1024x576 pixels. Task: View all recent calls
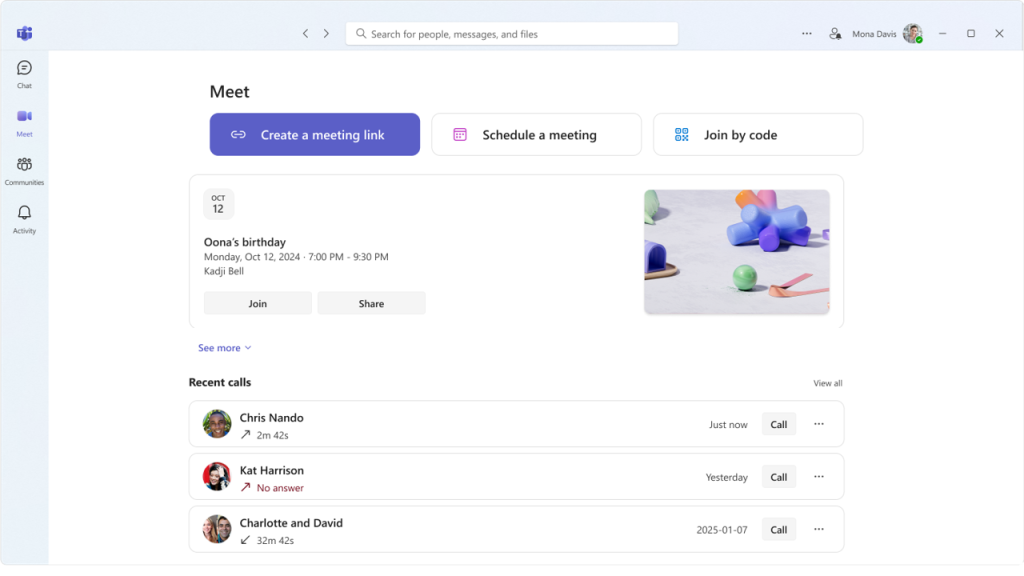coord(827,383)
